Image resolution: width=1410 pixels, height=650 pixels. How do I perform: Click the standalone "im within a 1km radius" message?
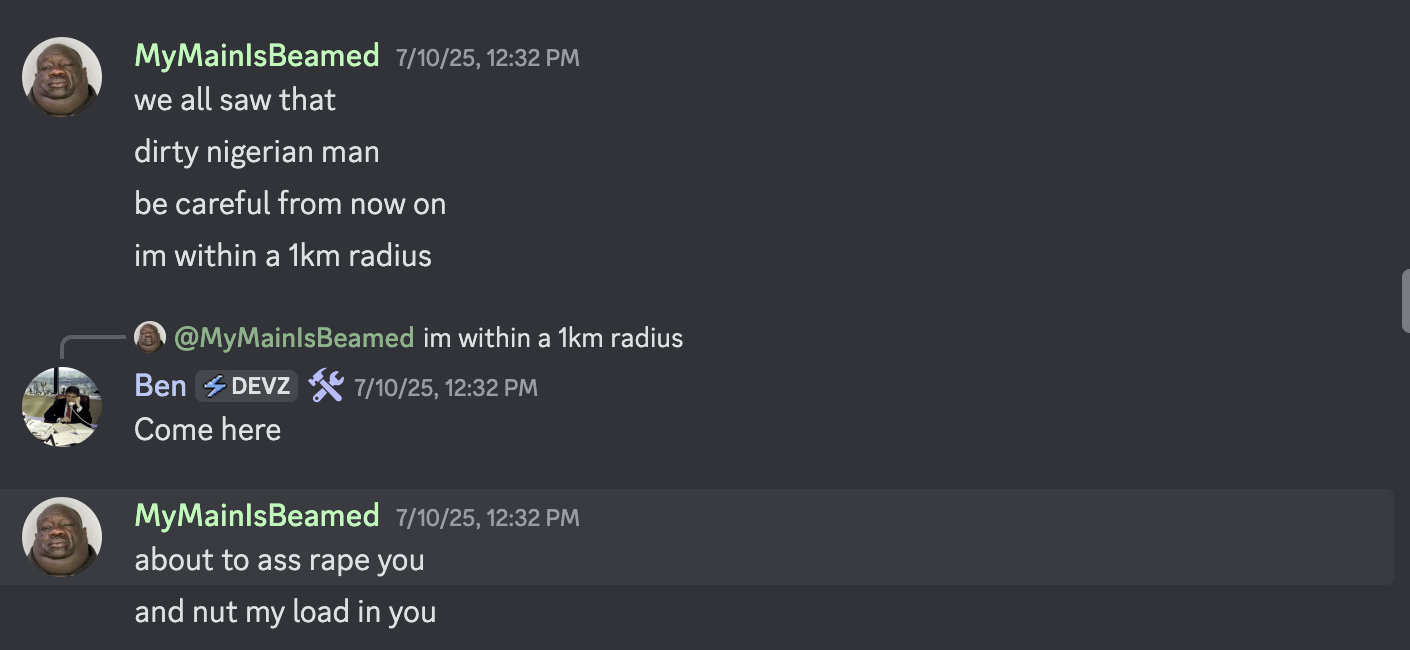283,256
